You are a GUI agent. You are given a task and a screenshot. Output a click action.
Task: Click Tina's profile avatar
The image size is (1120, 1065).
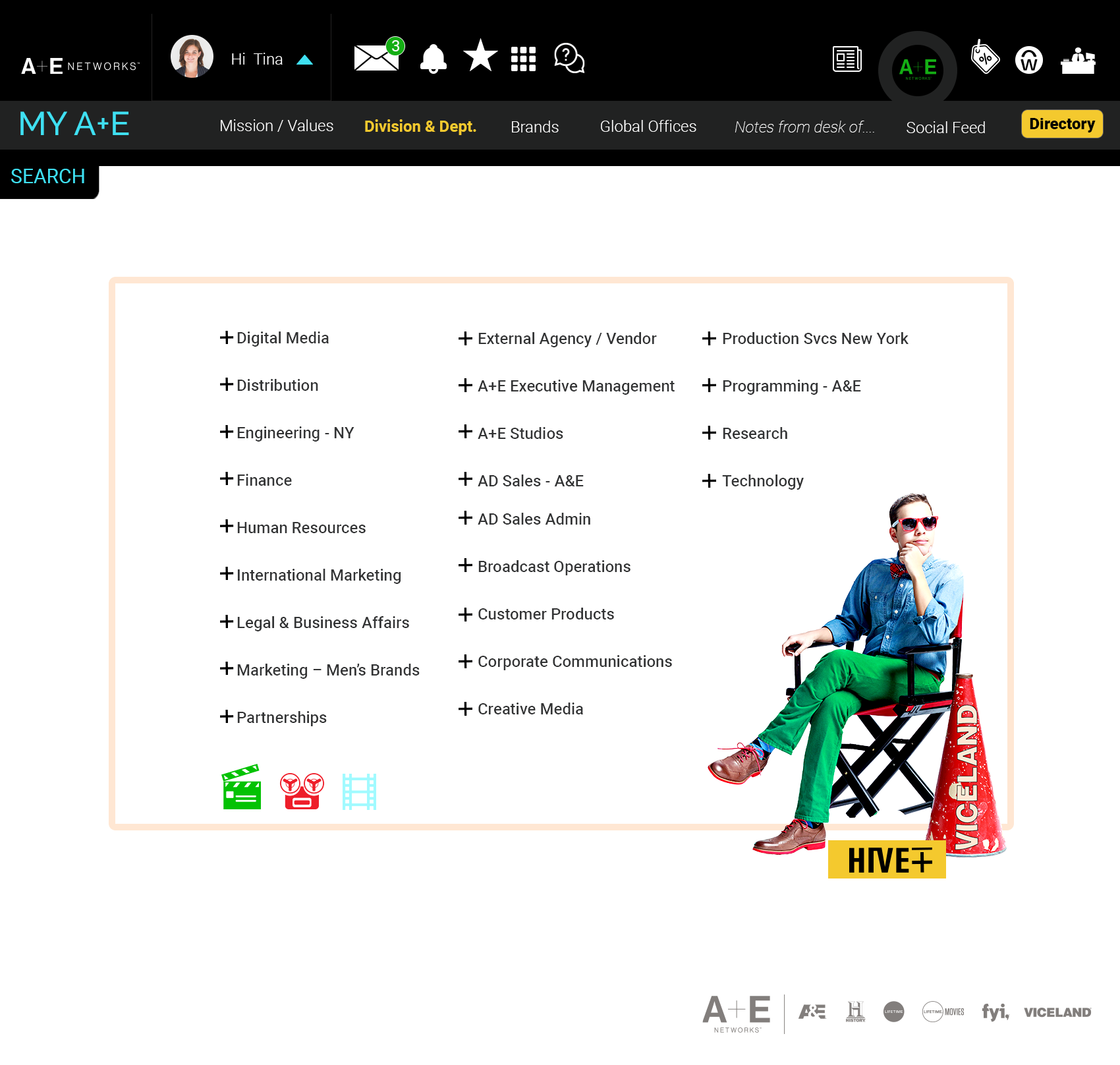[192, 57]
